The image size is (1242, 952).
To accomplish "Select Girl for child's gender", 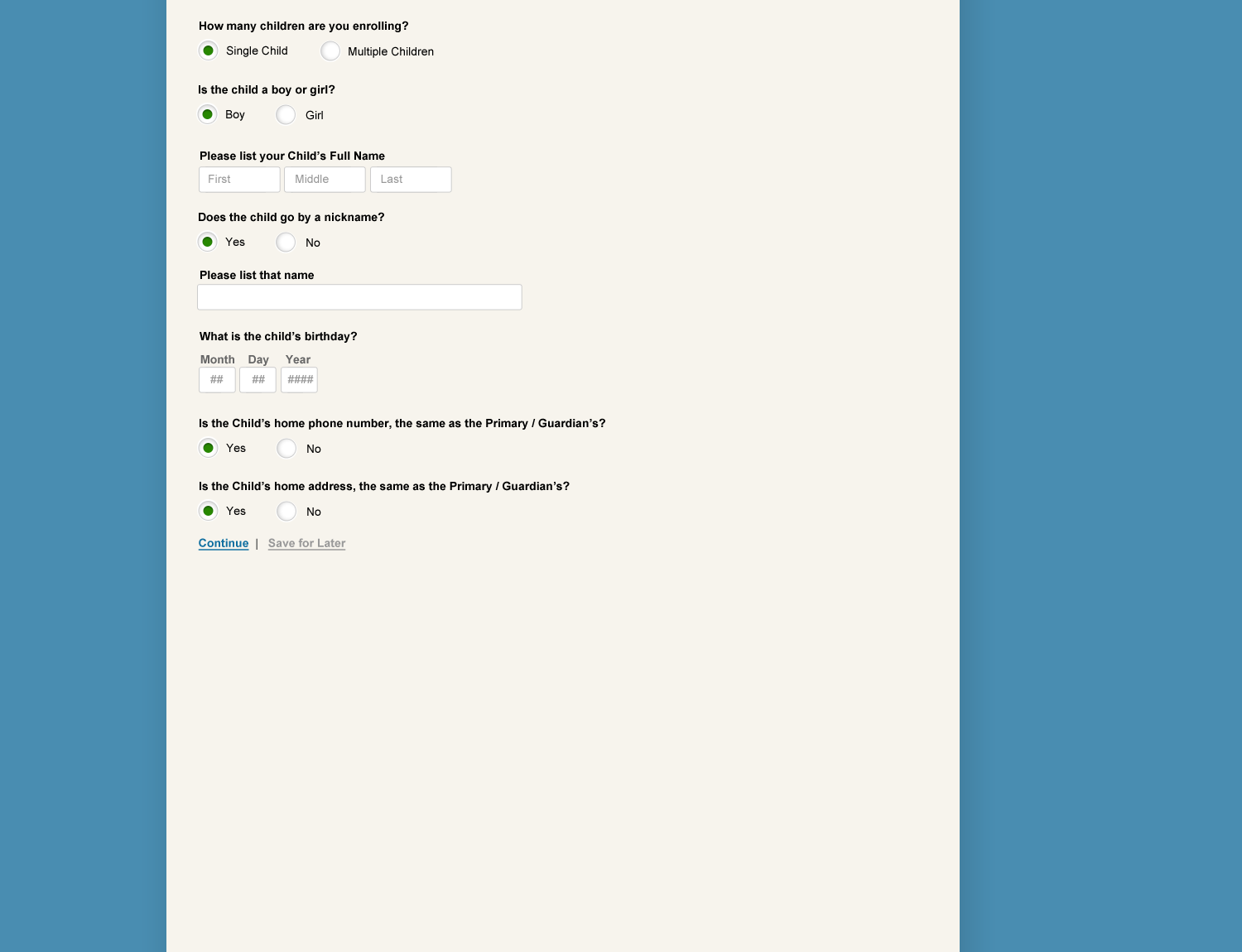I will [286, 115].
